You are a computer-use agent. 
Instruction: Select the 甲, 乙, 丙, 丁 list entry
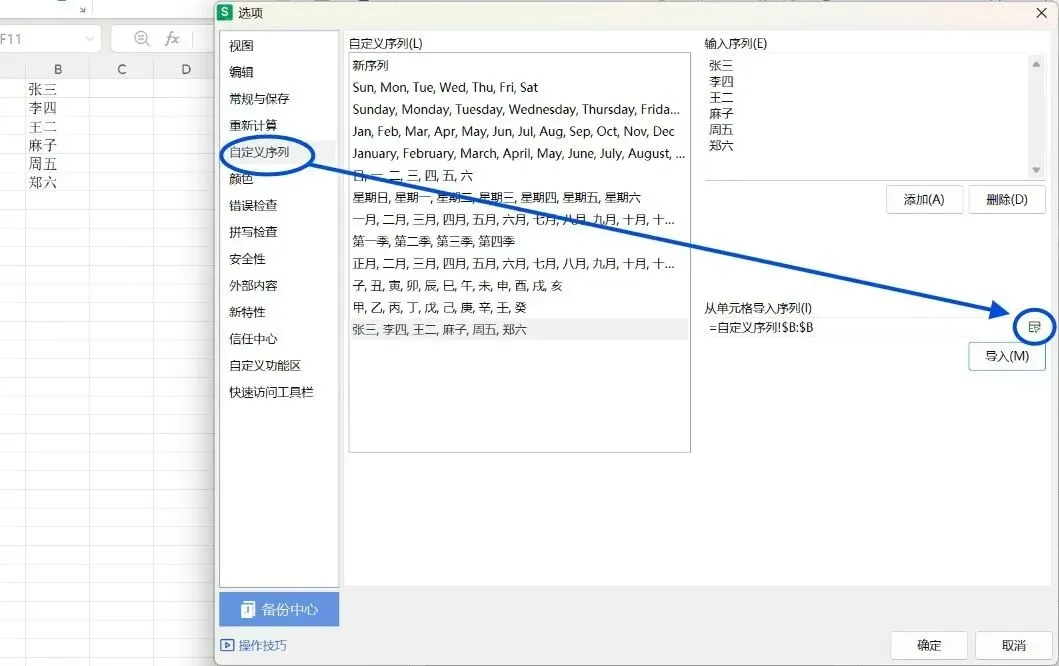point(519,307)
